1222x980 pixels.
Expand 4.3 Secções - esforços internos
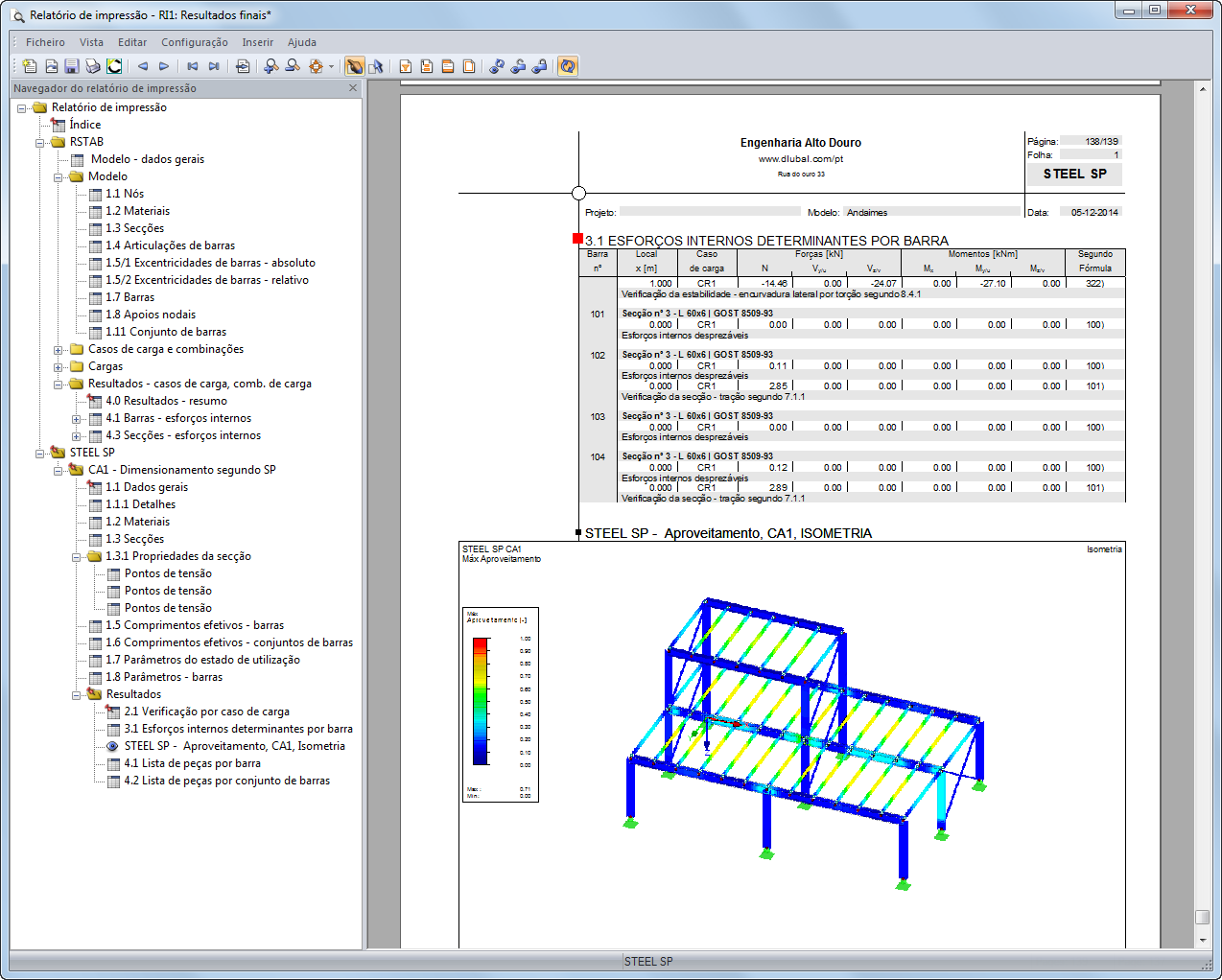click(x=77, y=435)
